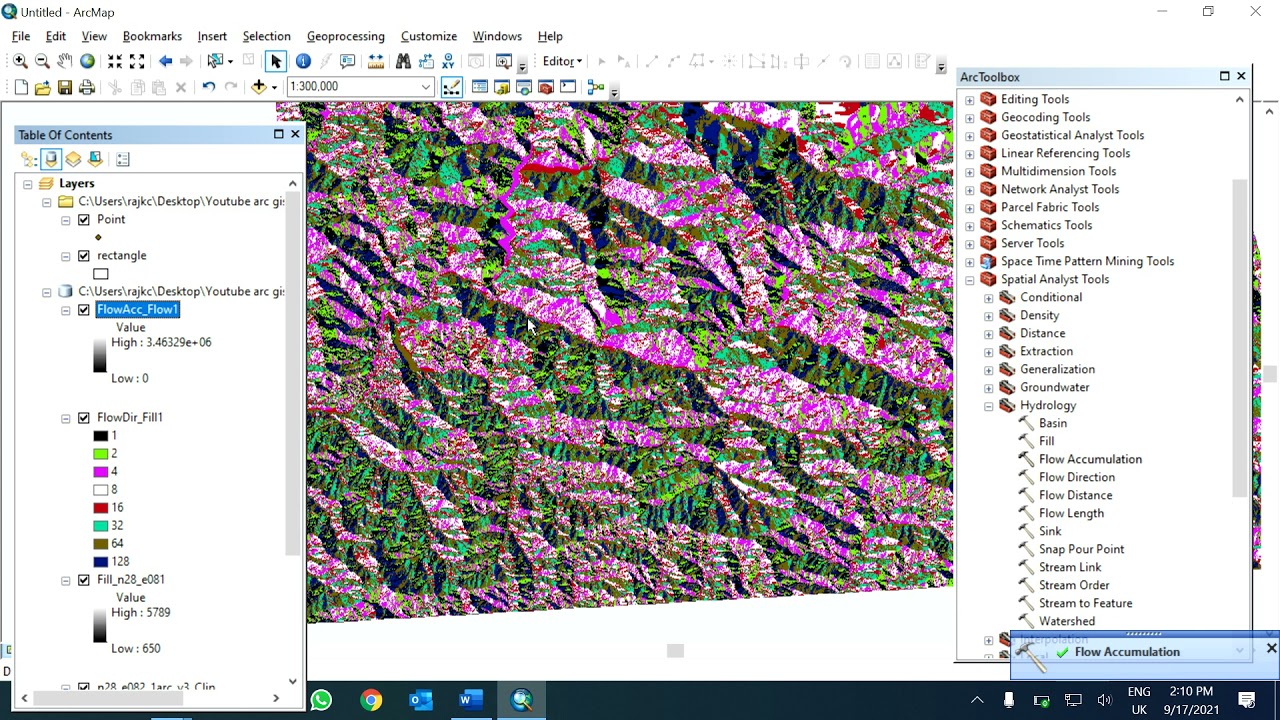Click the Fixed Zoom In icon
The width and height of the screenshot is (1280, 720).
(x=115, y=61)
